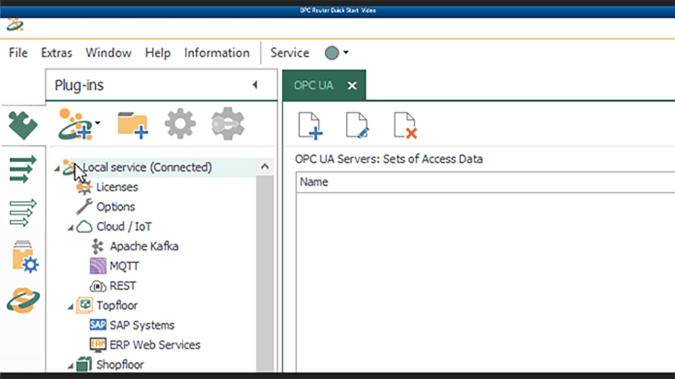
Task: Open the connections arrows sidebar icon
Action: coord(22,169)
